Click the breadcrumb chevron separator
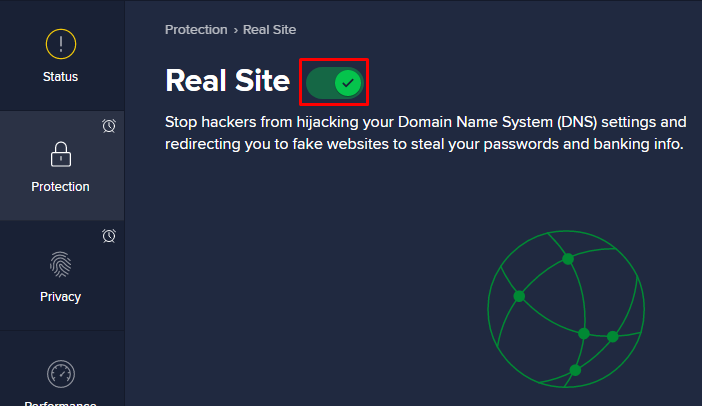 [235, 30]
